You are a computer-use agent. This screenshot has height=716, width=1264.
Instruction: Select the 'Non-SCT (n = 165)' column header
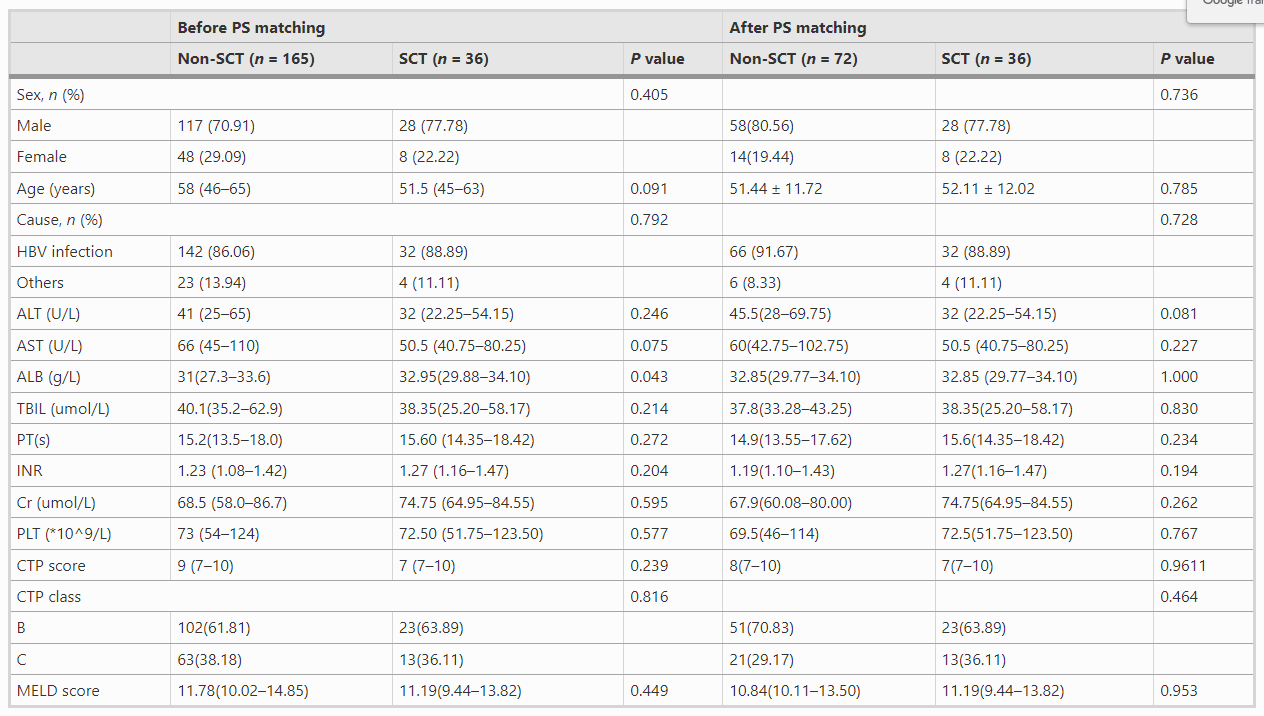pos(246,59)
